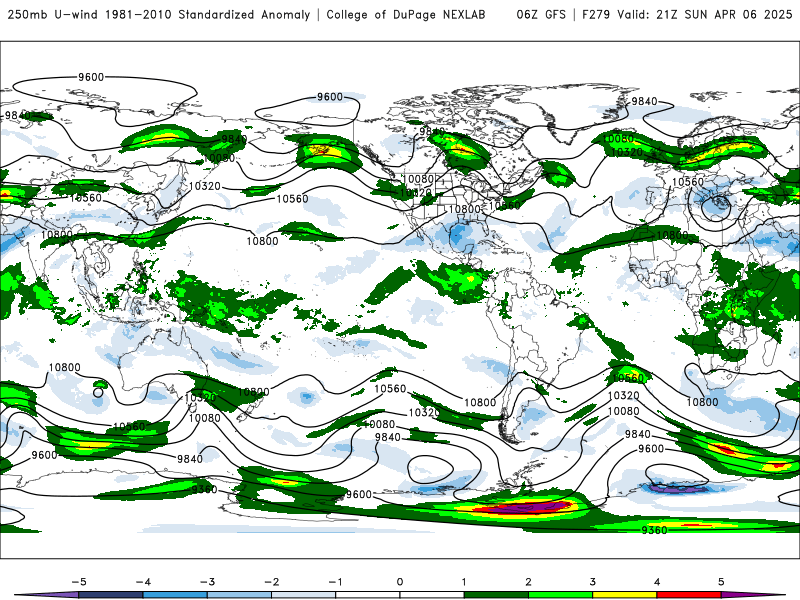
Task: Pick the pale blue -2 to -1 colorbar segment
Action: pos(304,595)
